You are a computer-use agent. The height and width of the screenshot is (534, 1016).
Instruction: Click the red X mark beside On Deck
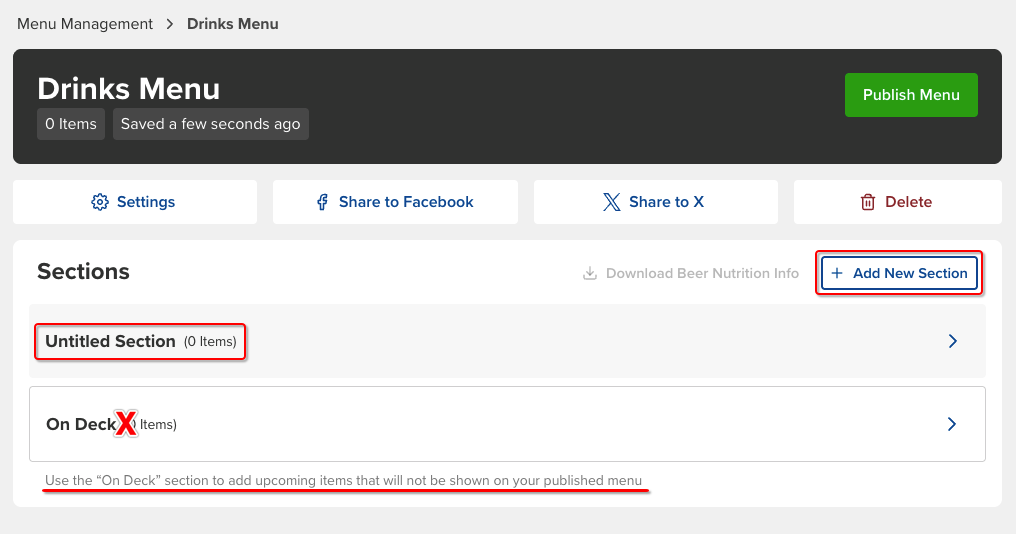pos(125,424)
